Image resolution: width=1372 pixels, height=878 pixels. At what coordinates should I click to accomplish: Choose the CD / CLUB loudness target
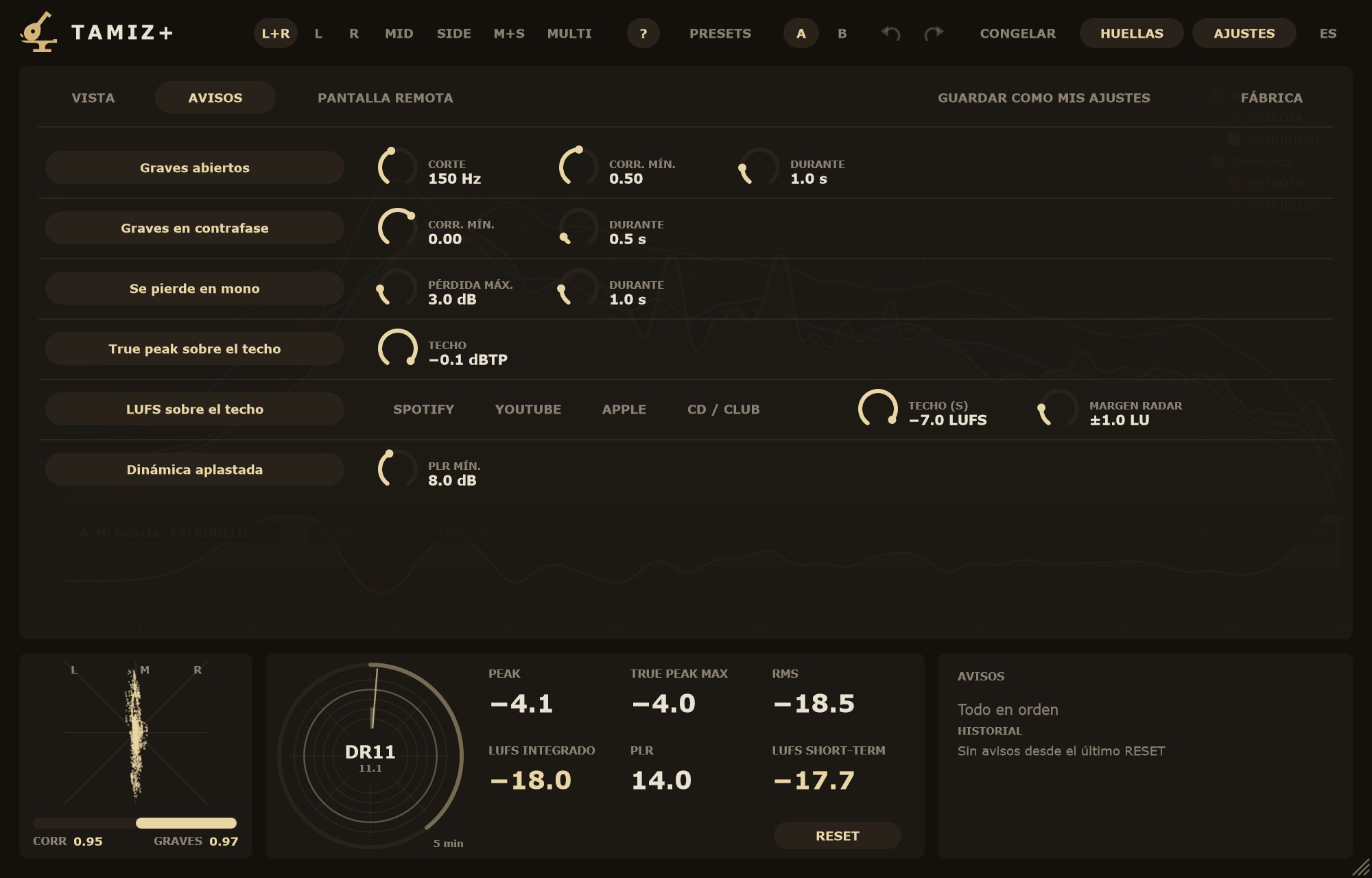(x=724, y=409)
